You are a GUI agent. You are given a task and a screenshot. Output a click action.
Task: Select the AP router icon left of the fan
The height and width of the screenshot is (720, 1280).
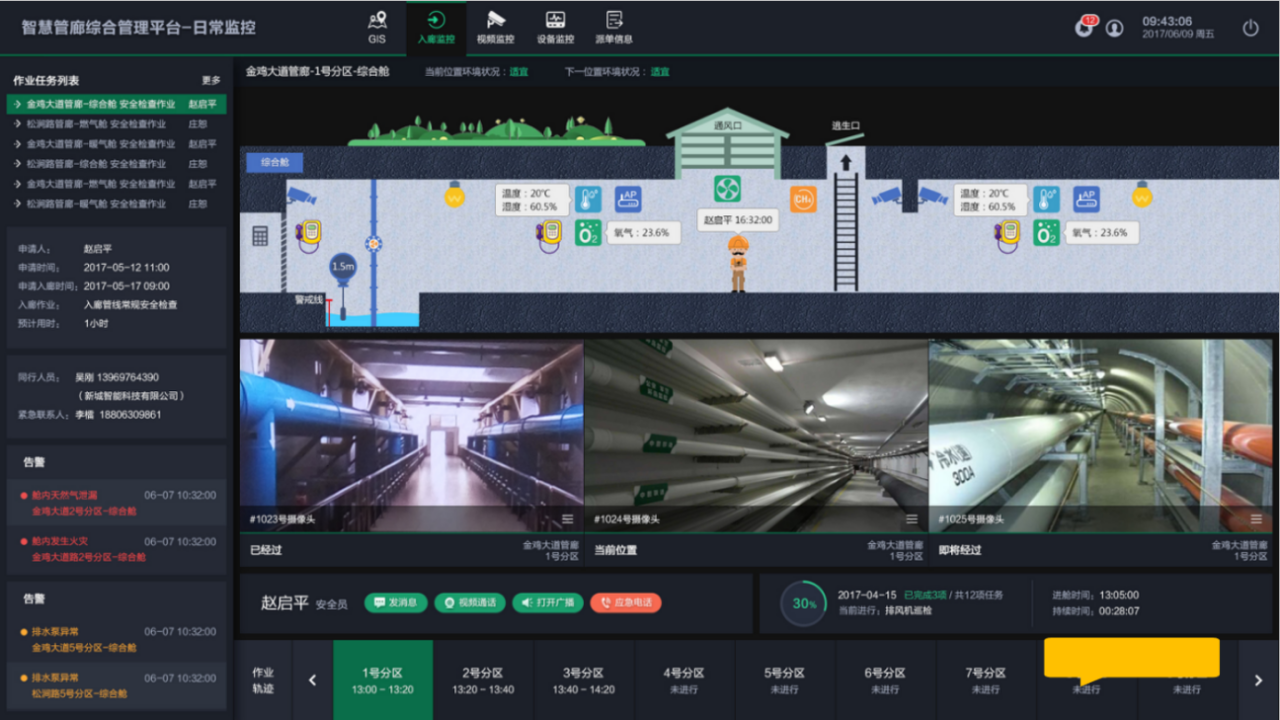(x=627, y=199)
